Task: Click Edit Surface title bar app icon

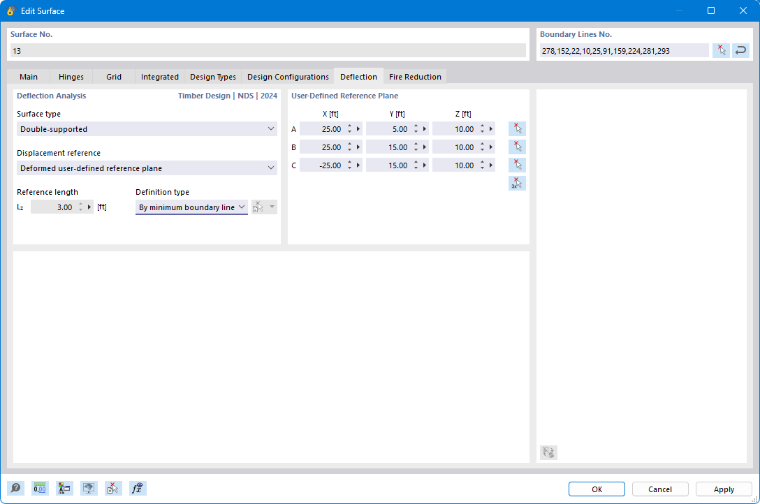Action: click(11, 11)
